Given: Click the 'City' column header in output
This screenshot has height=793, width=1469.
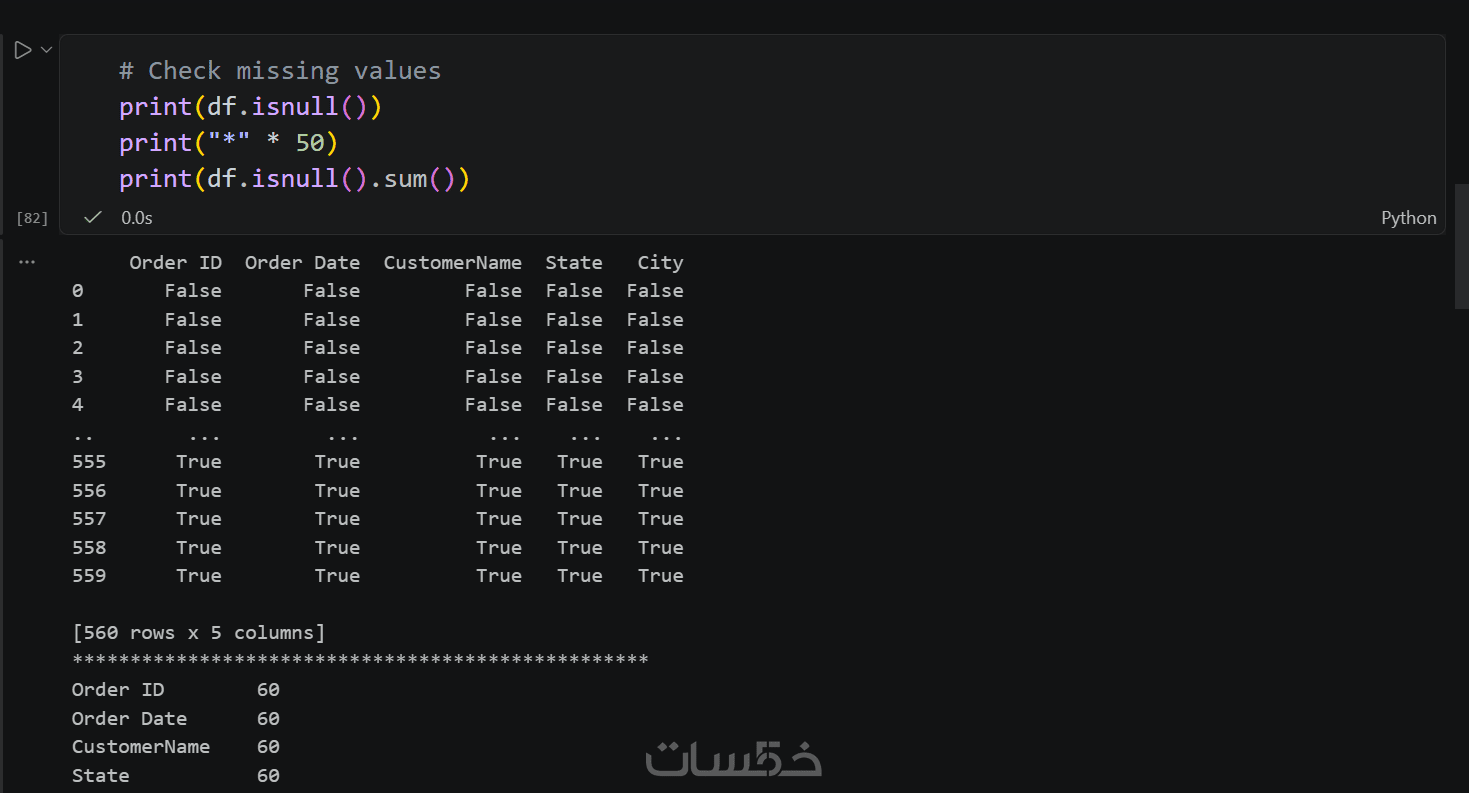Looking at the screenshot, I should point(660,263).
